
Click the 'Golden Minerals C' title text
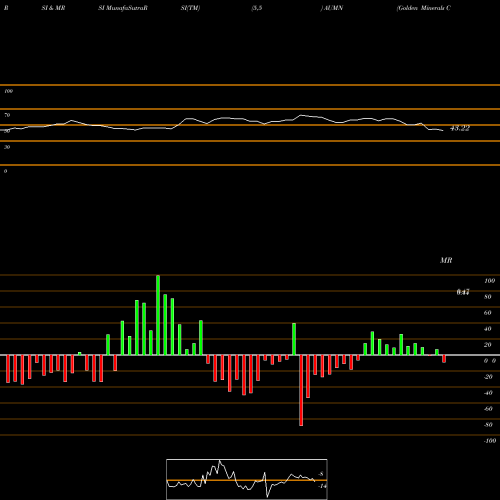click(424, 8)
